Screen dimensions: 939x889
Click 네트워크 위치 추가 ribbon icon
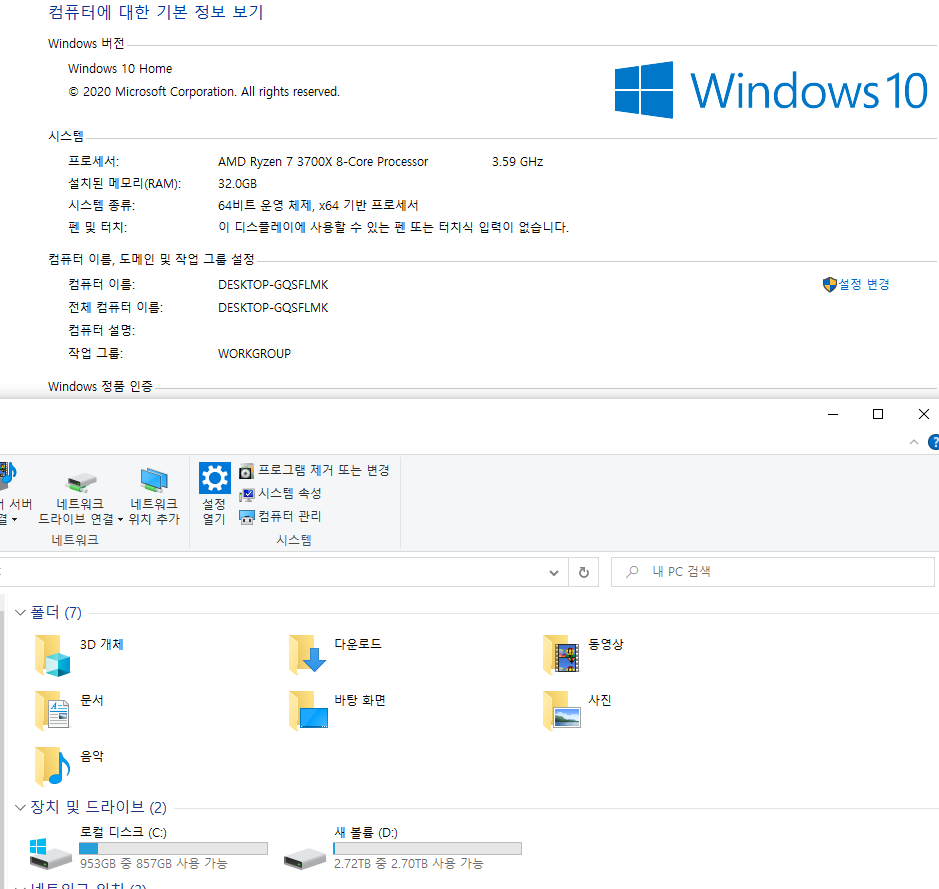pyautogui.click(x=154, y=481)
